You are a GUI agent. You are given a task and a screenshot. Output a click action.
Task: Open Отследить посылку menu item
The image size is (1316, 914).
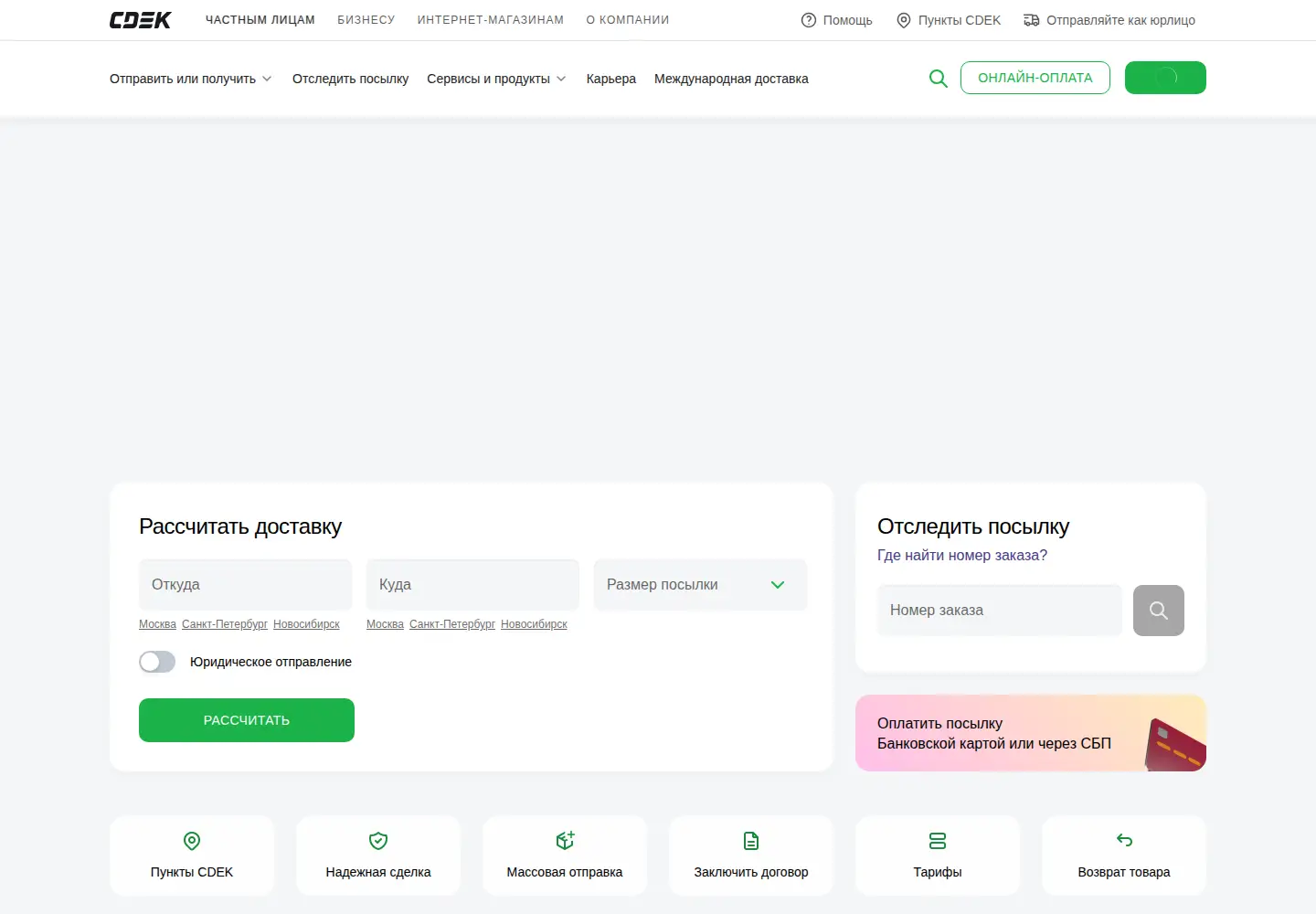click(351, 79)
